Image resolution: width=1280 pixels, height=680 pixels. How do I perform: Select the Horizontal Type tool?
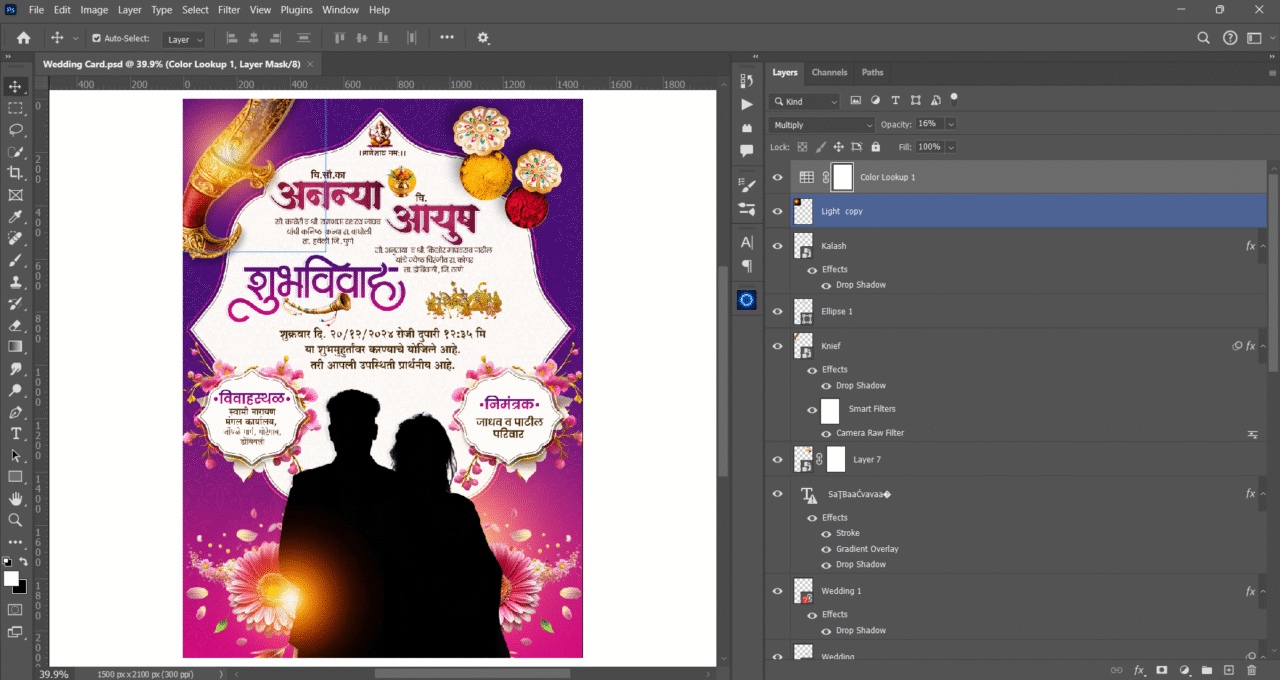(15, 433)
